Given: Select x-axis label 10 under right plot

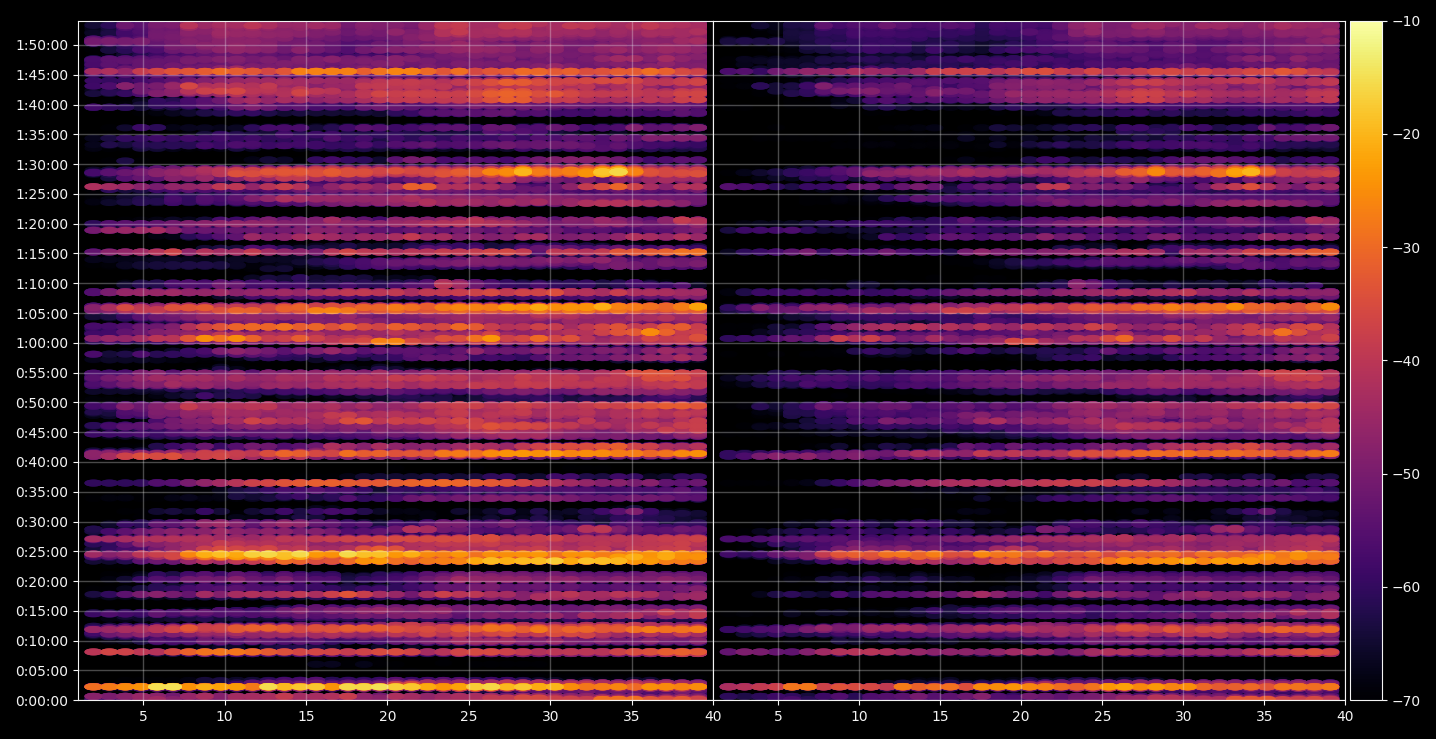Looking at the screenshot, I should (859, 717).
